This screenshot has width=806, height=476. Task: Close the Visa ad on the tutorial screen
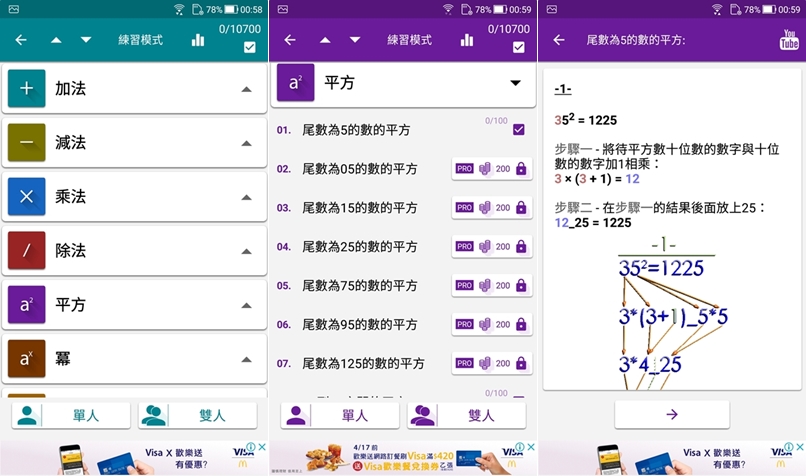click(x=800, y=447)
